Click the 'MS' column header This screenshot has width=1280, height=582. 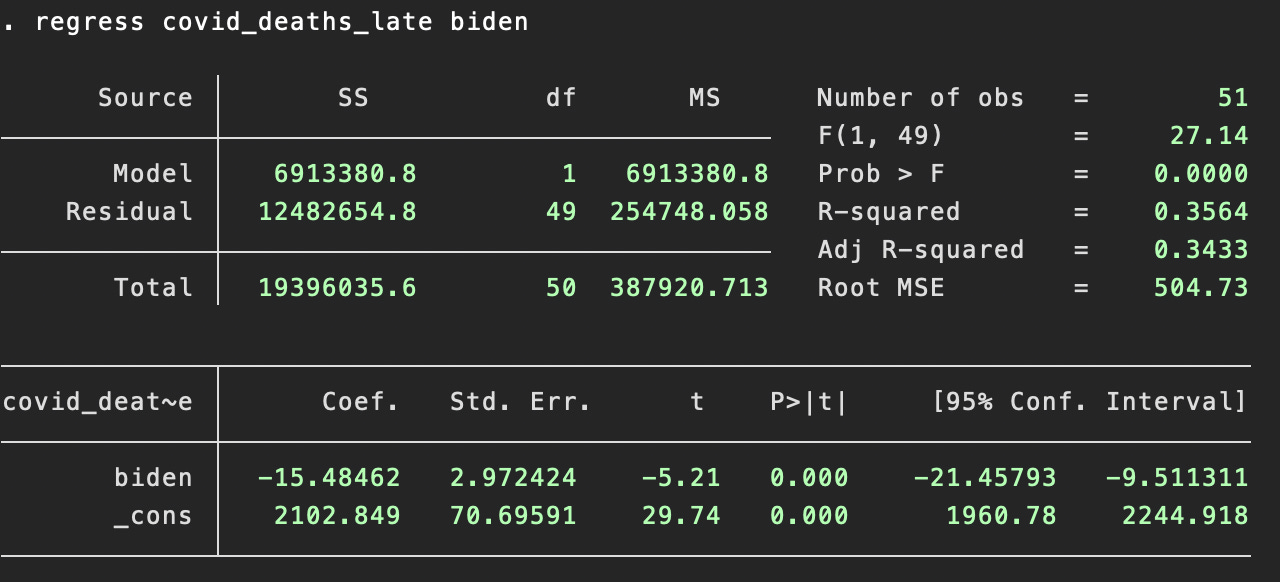(x=705, y=98)
